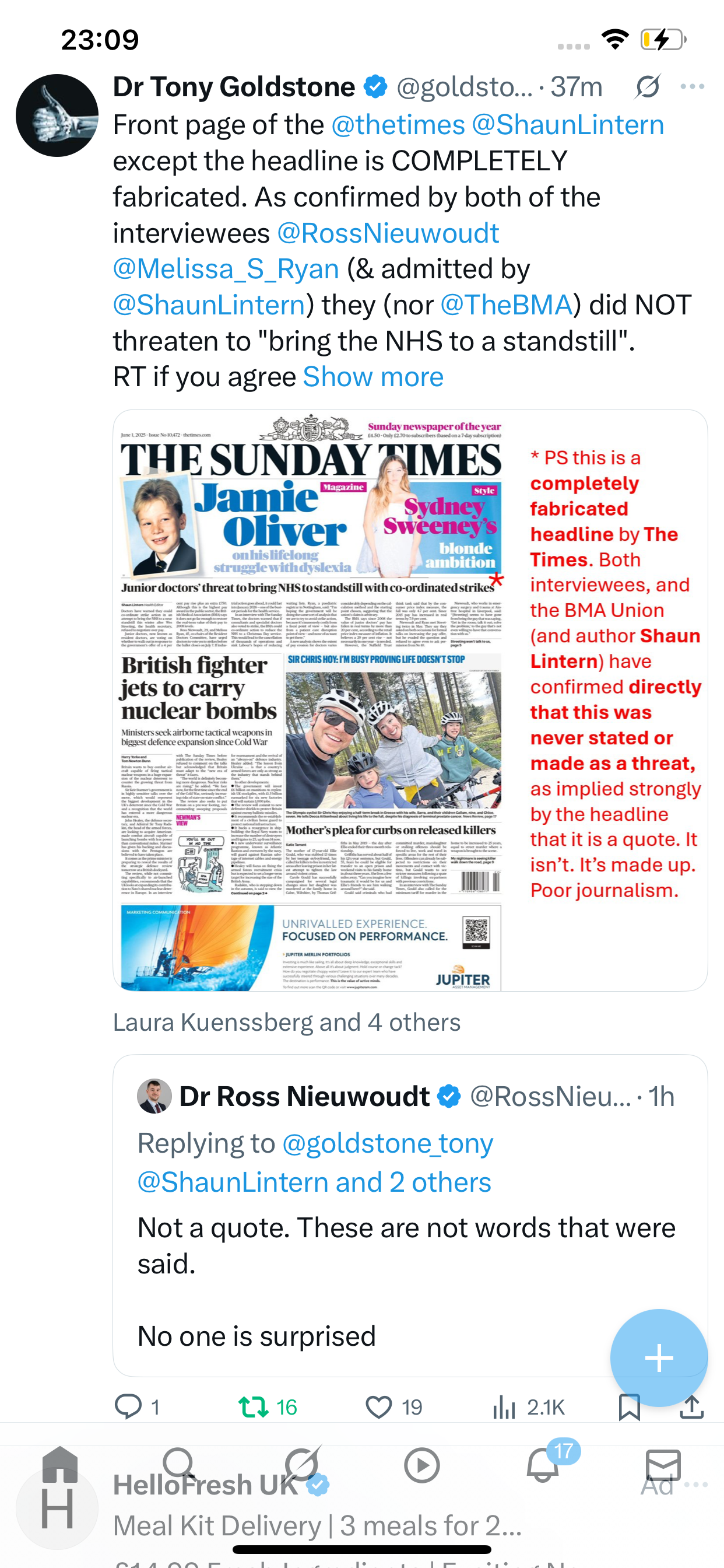Open the three-dot tweet options menu

693,86
